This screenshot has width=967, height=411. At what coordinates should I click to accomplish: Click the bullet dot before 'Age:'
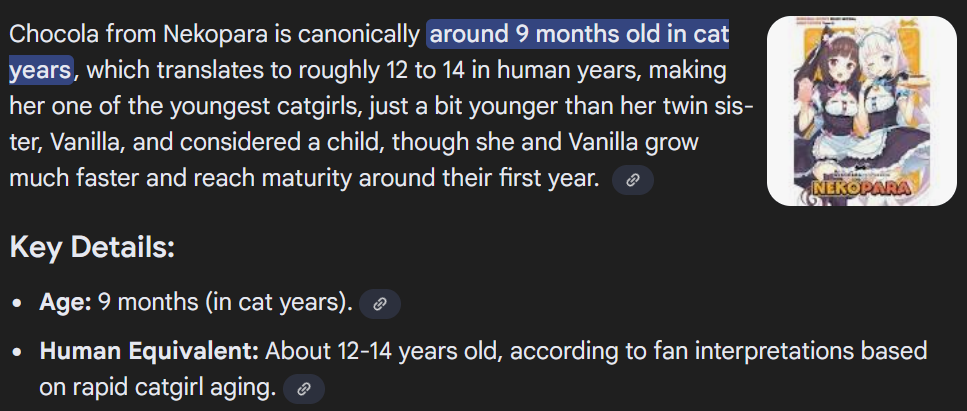[x=17, y=305]
